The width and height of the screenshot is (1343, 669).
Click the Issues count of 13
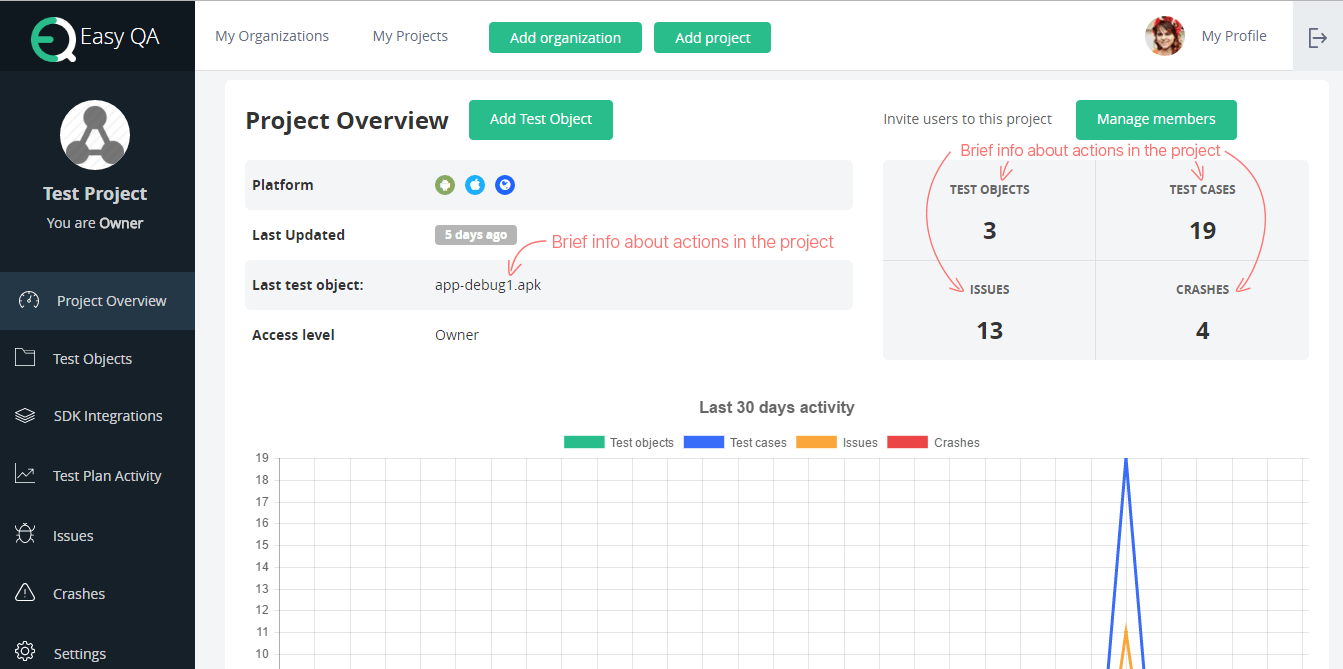(990, 331)
